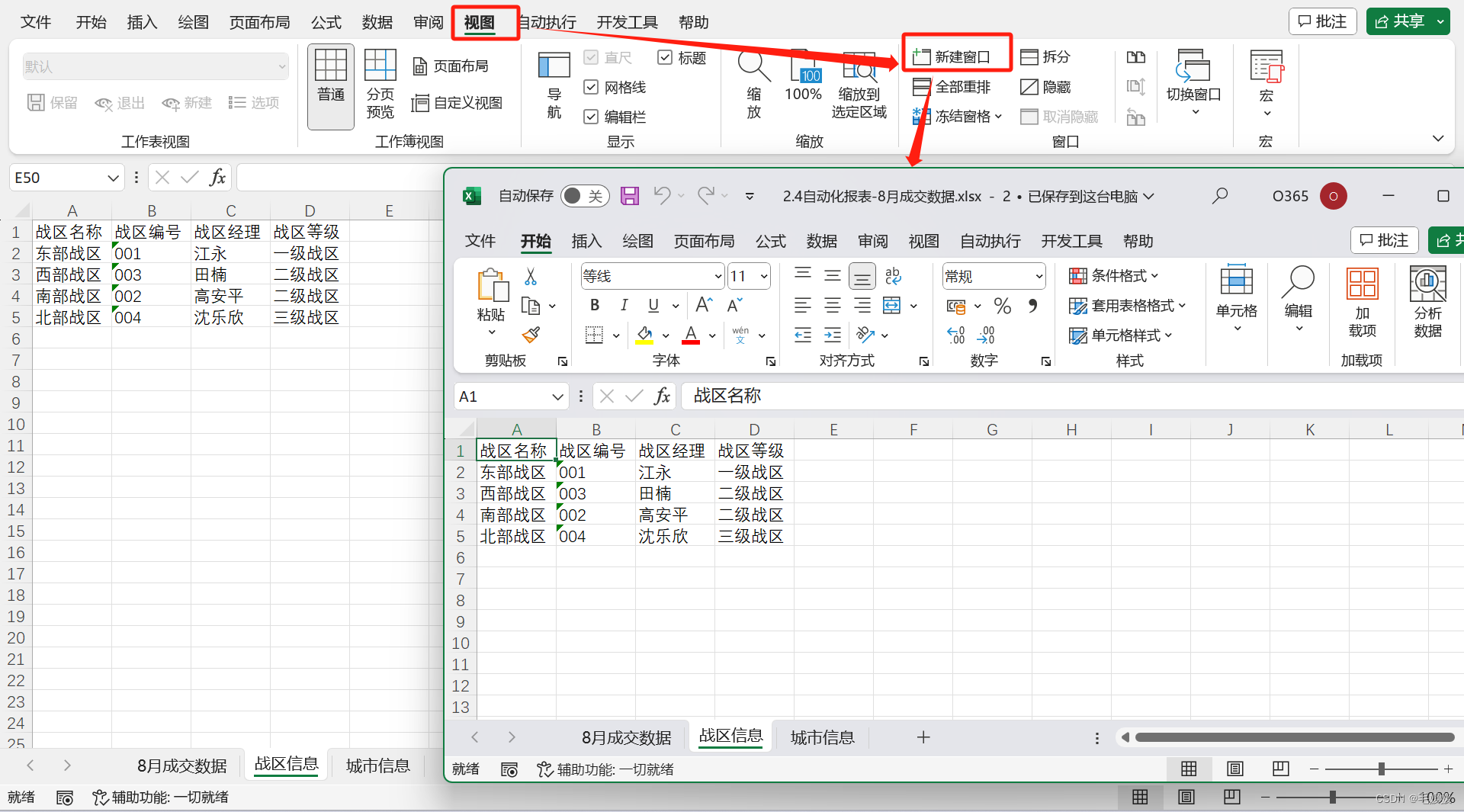Viewport: 1464px width, 812px height.
Task: Open the Formulas tab in back window
Action: point(326,22)
